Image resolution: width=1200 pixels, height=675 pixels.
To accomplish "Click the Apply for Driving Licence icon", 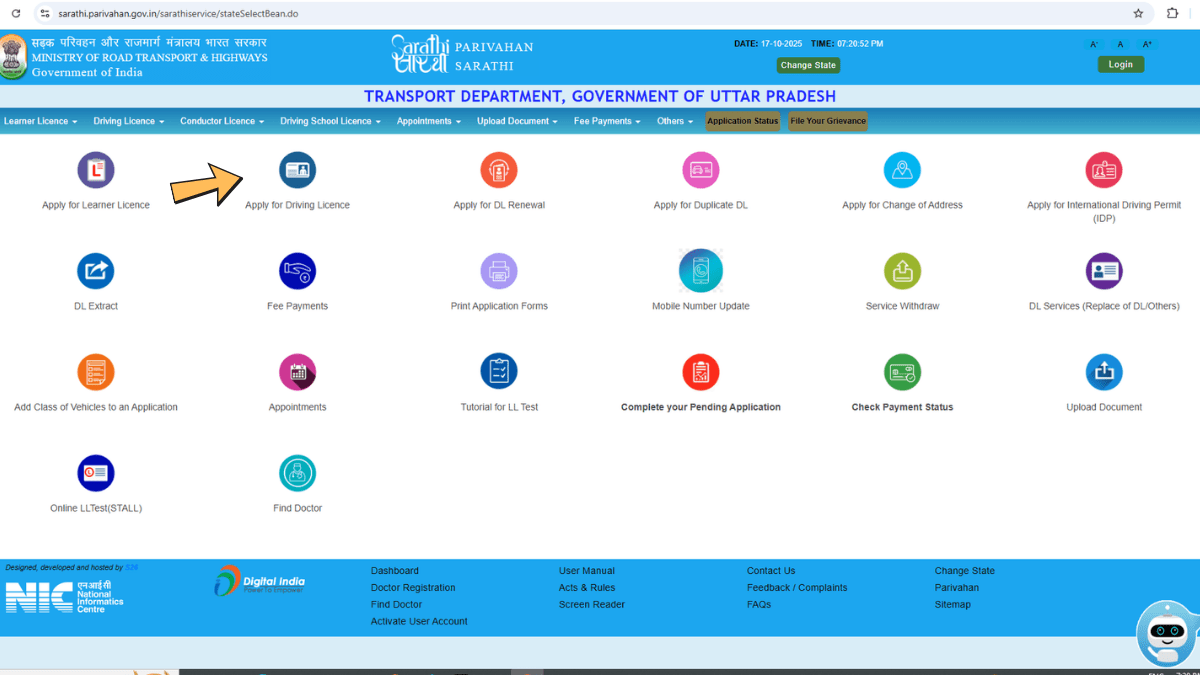I will (297, 170).
